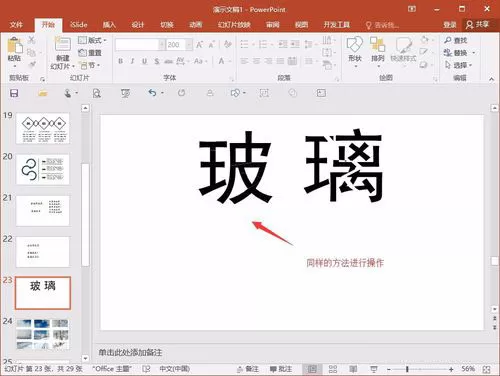The width and height of the screenshot is (500, 376).
Task: Click the Paste clipboard icon
Action: (x=15, y=46)
